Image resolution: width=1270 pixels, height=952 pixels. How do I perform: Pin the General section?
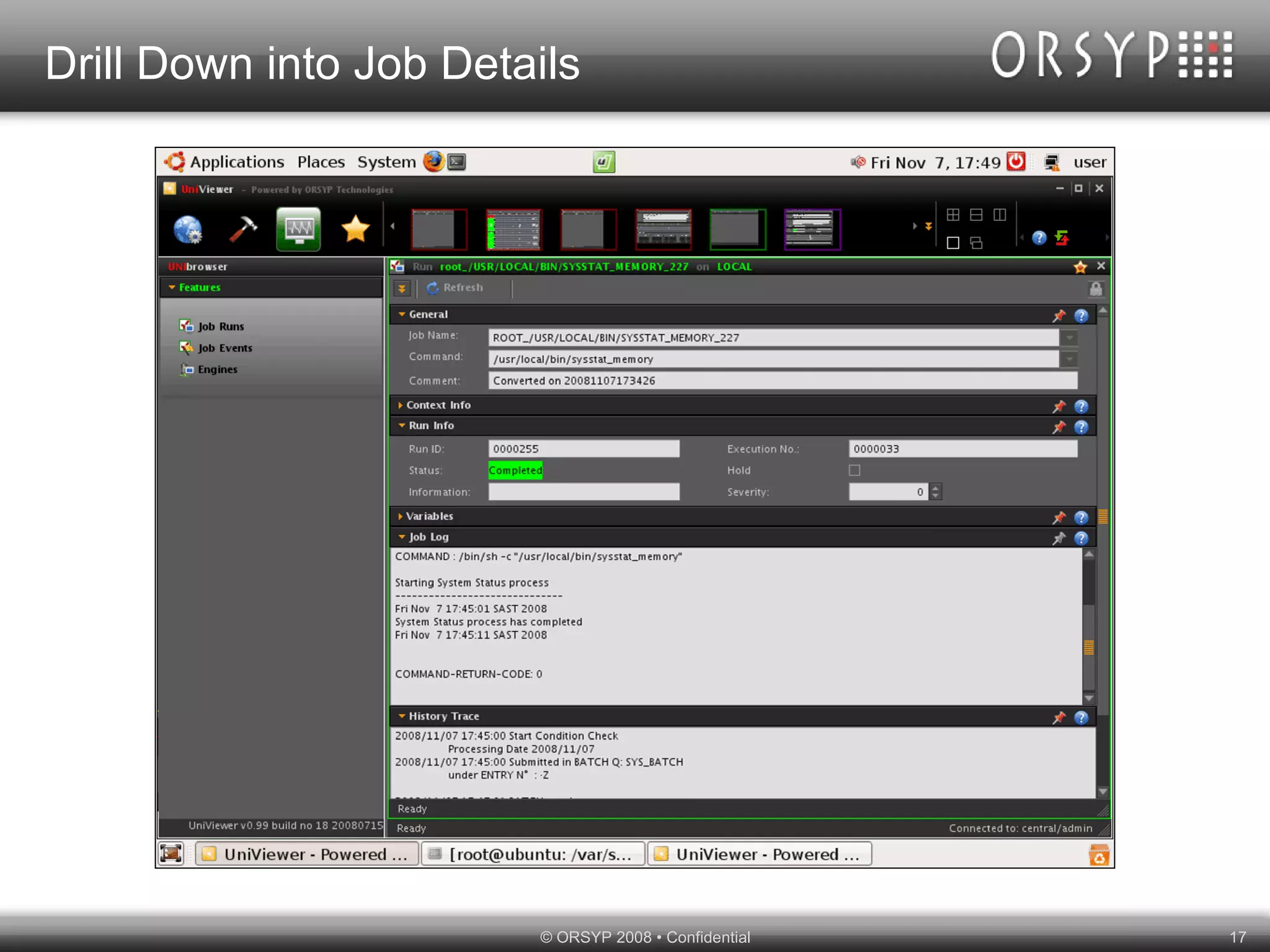point(1059,315)
